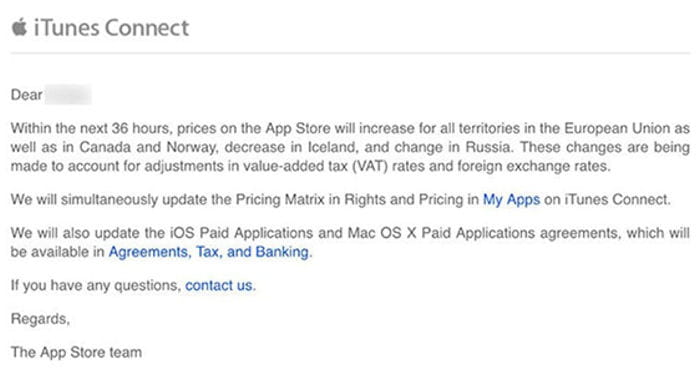Click the Pricing Matrix text
The width and height of the screenshot is (700, 370).
tap(280, 200)
